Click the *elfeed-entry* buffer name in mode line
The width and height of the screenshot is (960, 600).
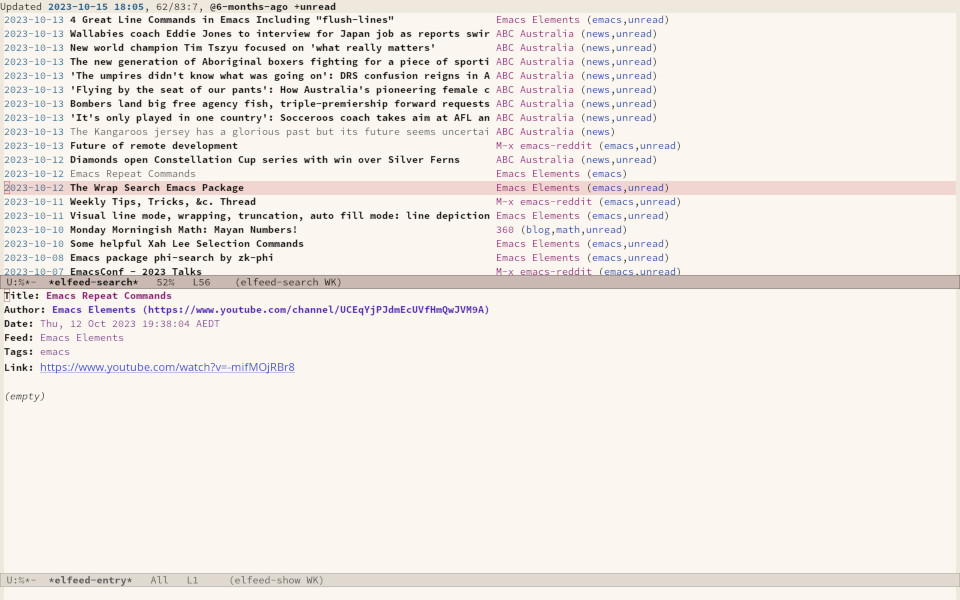pyautogui.click(x=91, y=580)
